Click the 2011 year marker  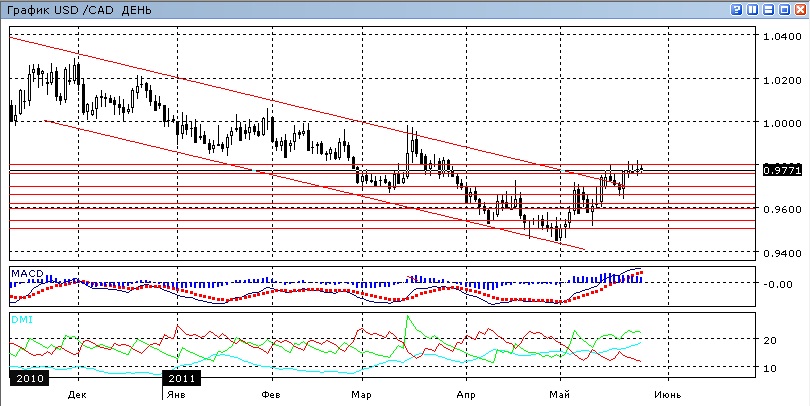click(x=181, y=379)
